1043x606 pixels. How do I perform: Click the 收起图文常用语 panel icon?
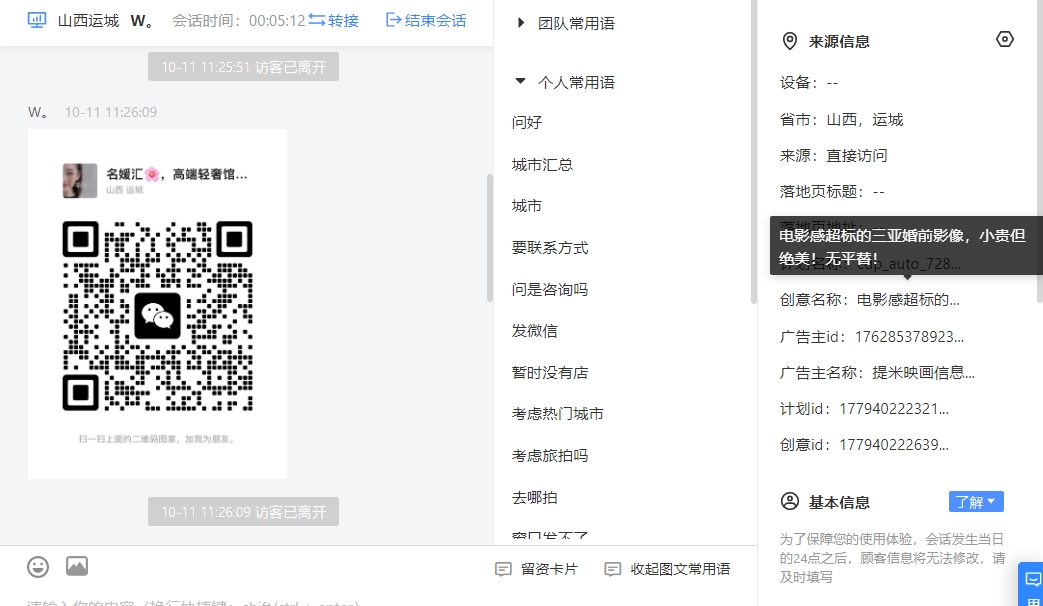coord(613,569)
